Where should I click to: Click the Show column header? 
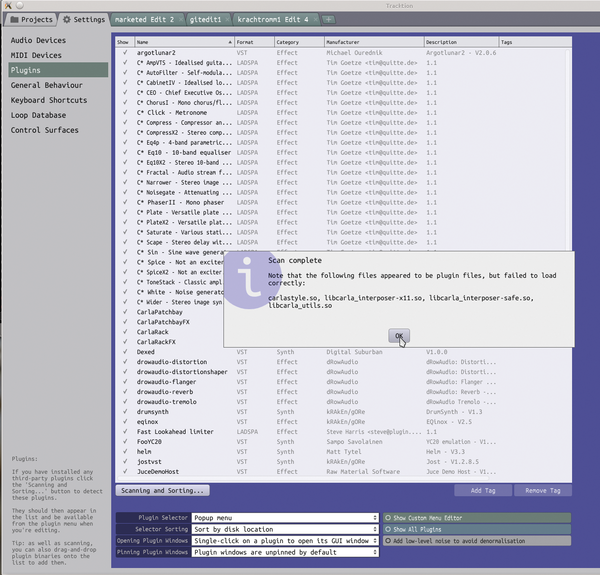[125, 42]
